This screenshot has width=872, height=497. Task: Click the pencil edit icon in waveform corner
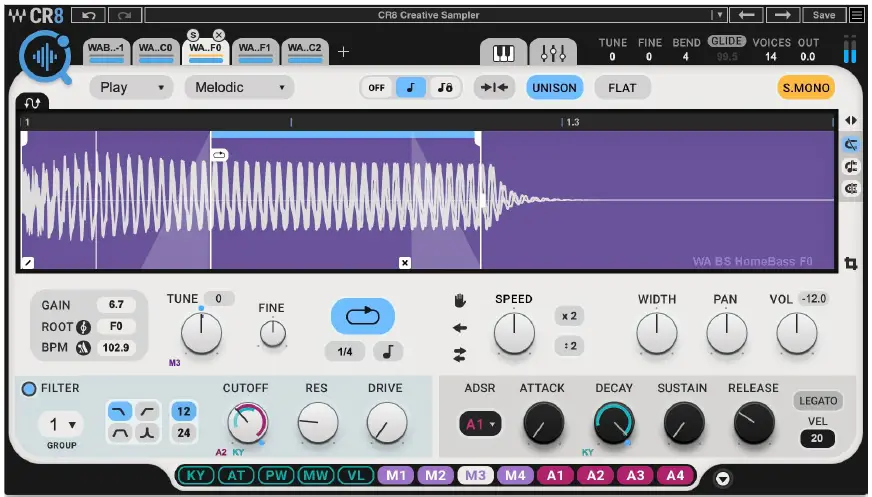click(x=27, y=263)
